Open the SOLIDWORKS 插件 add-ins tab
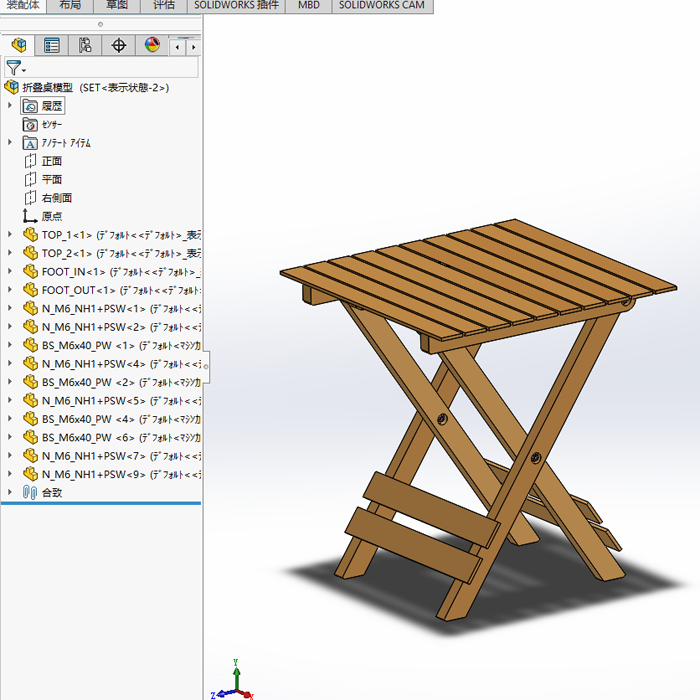 236,5
